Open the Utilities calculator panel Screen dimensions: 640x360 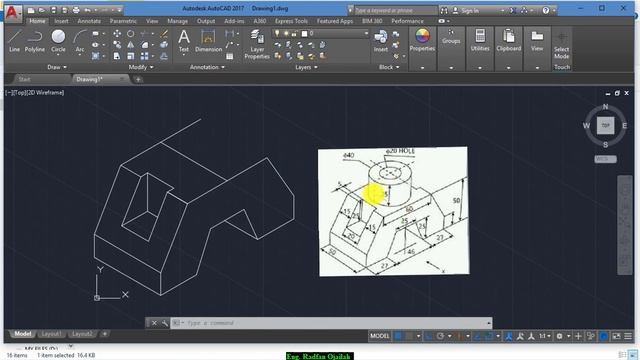[480, 40]
